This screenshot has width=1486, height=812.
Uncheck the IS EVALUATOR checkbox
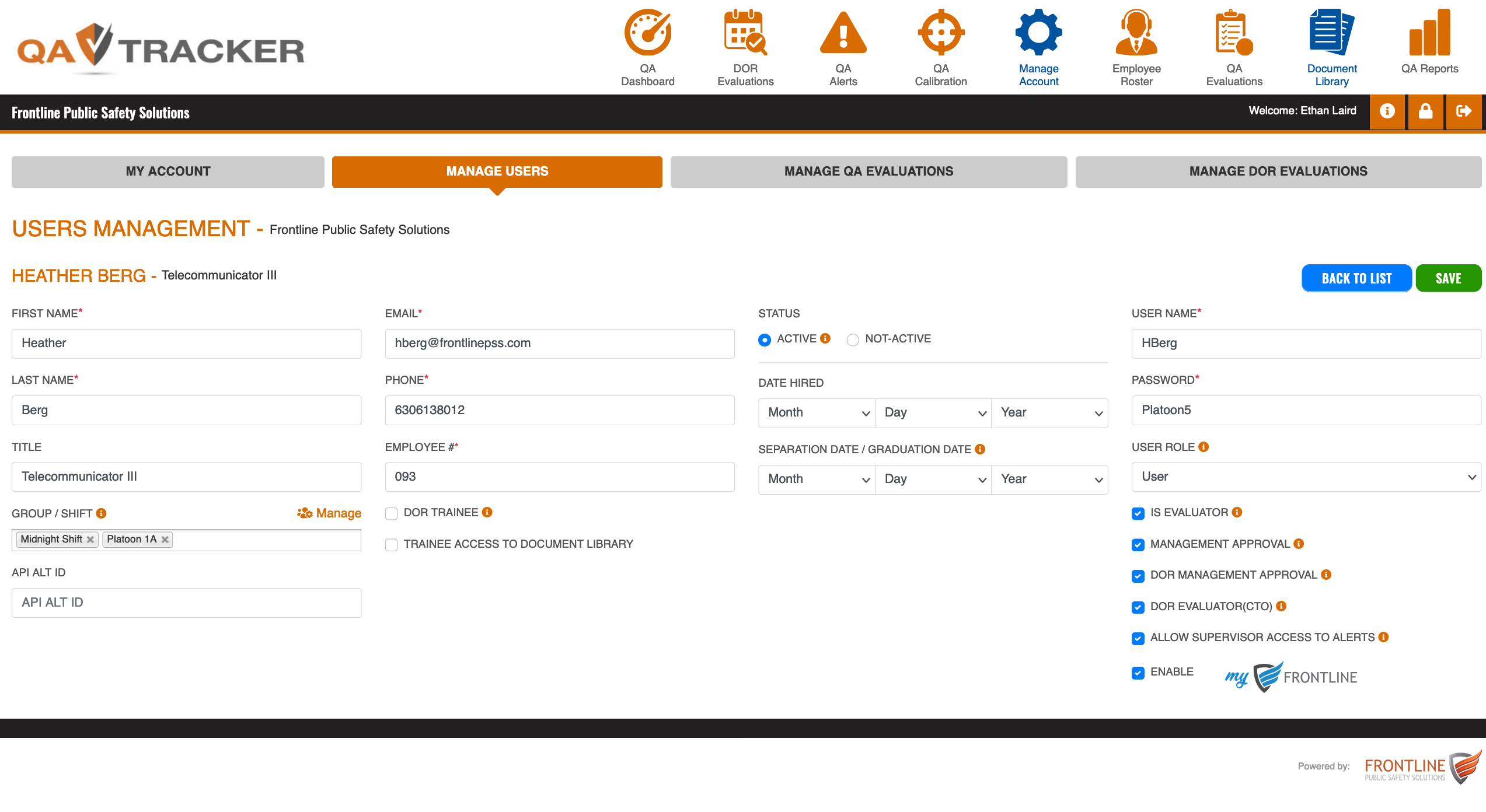click(x=1138, y=513)
